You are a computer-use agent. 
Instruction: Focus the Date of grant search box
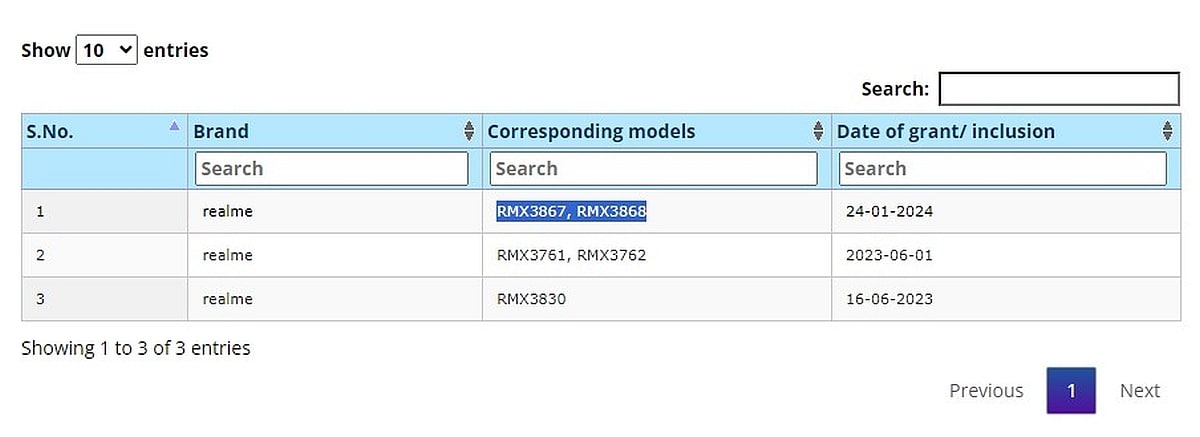click(x=1002, y=169)
